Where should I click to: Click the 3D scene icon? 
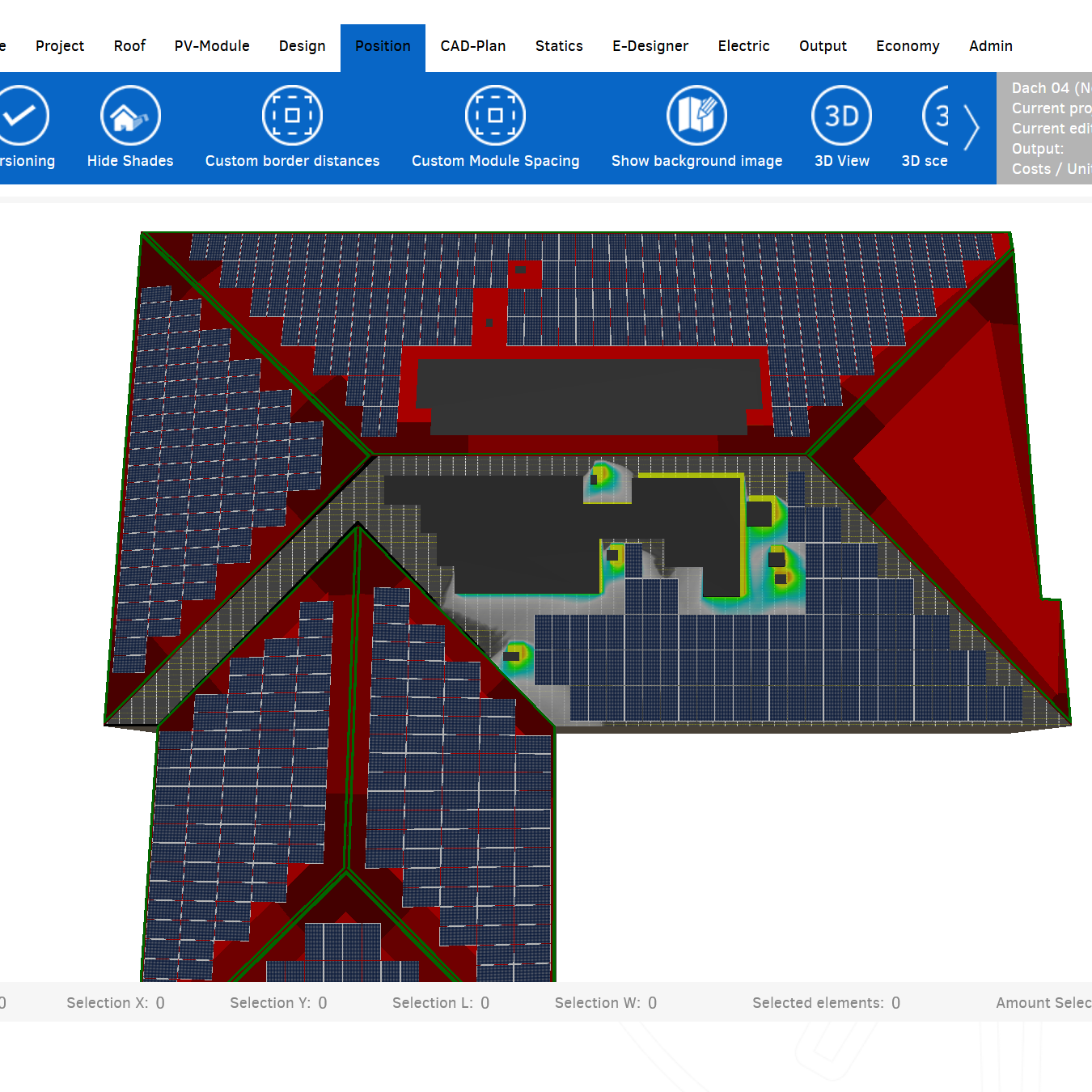(x=936, y=116)
